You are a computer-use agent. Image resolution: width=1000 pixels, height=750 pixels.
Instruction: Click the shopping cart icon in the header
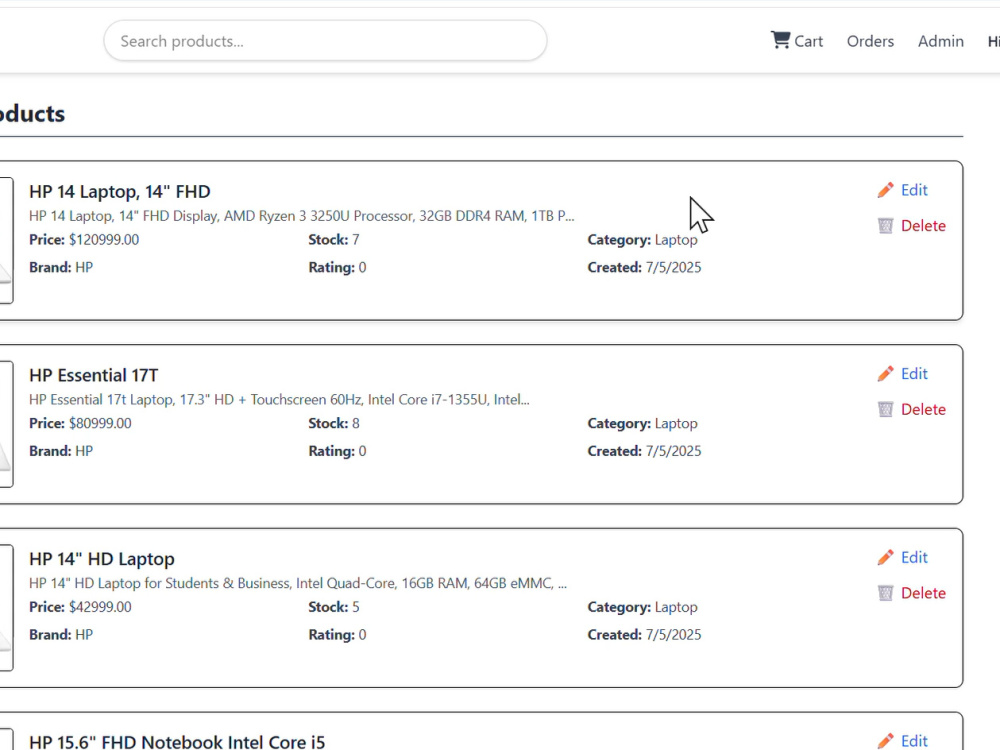780,40
